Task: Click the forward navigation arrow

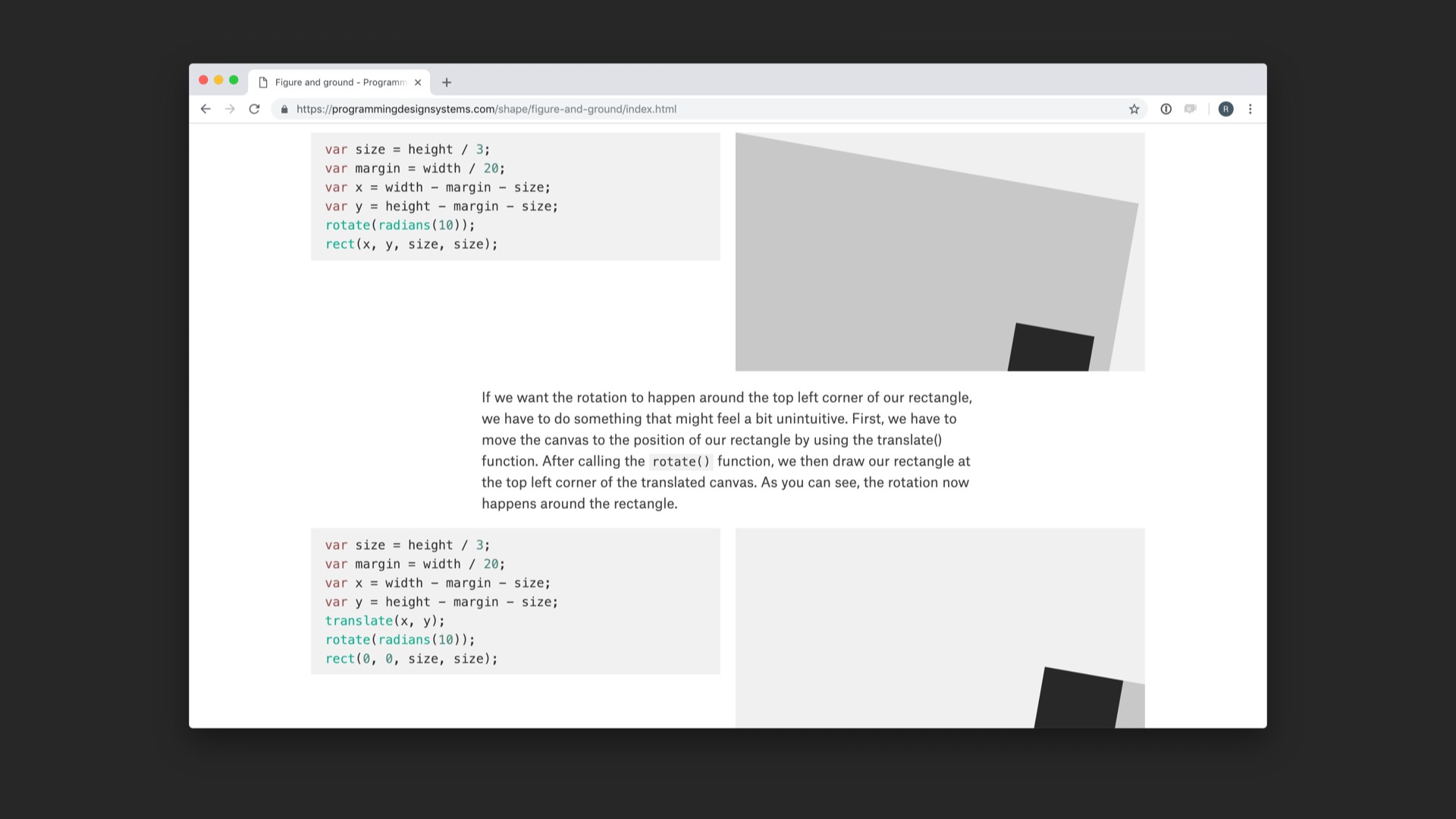Action: pyautogui.click(x=230, y=109)
